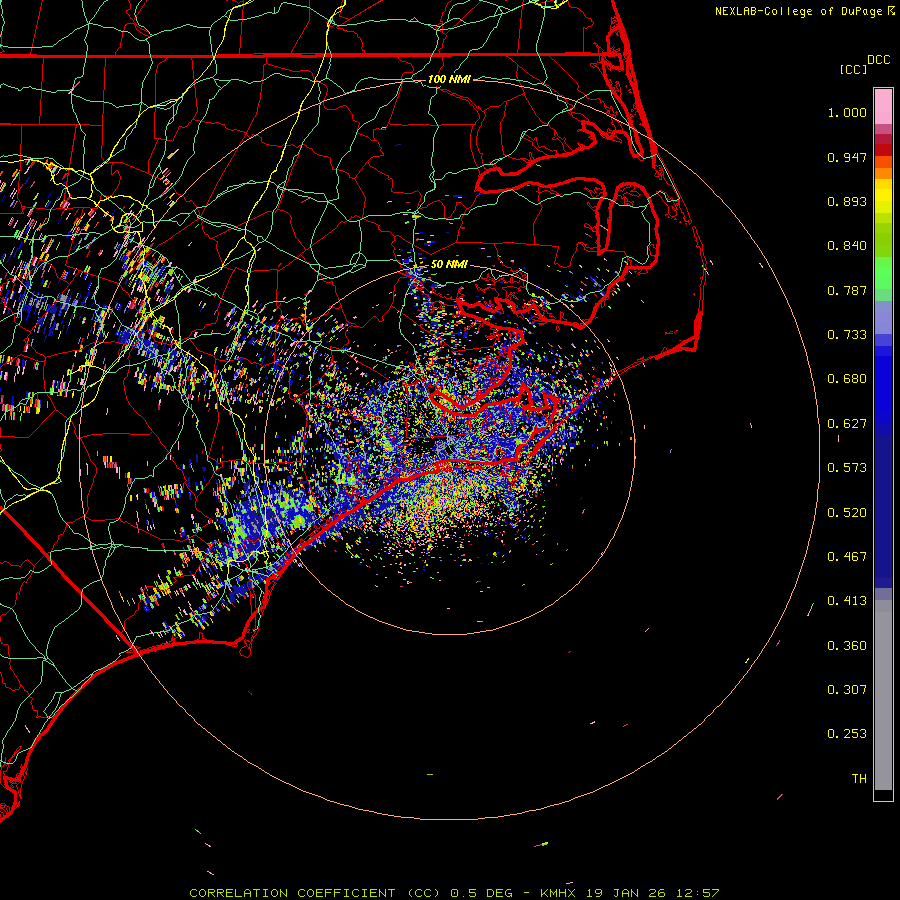900x900 pixels.
Task: Click the 0.840 legend value
Action: (847, 246)
